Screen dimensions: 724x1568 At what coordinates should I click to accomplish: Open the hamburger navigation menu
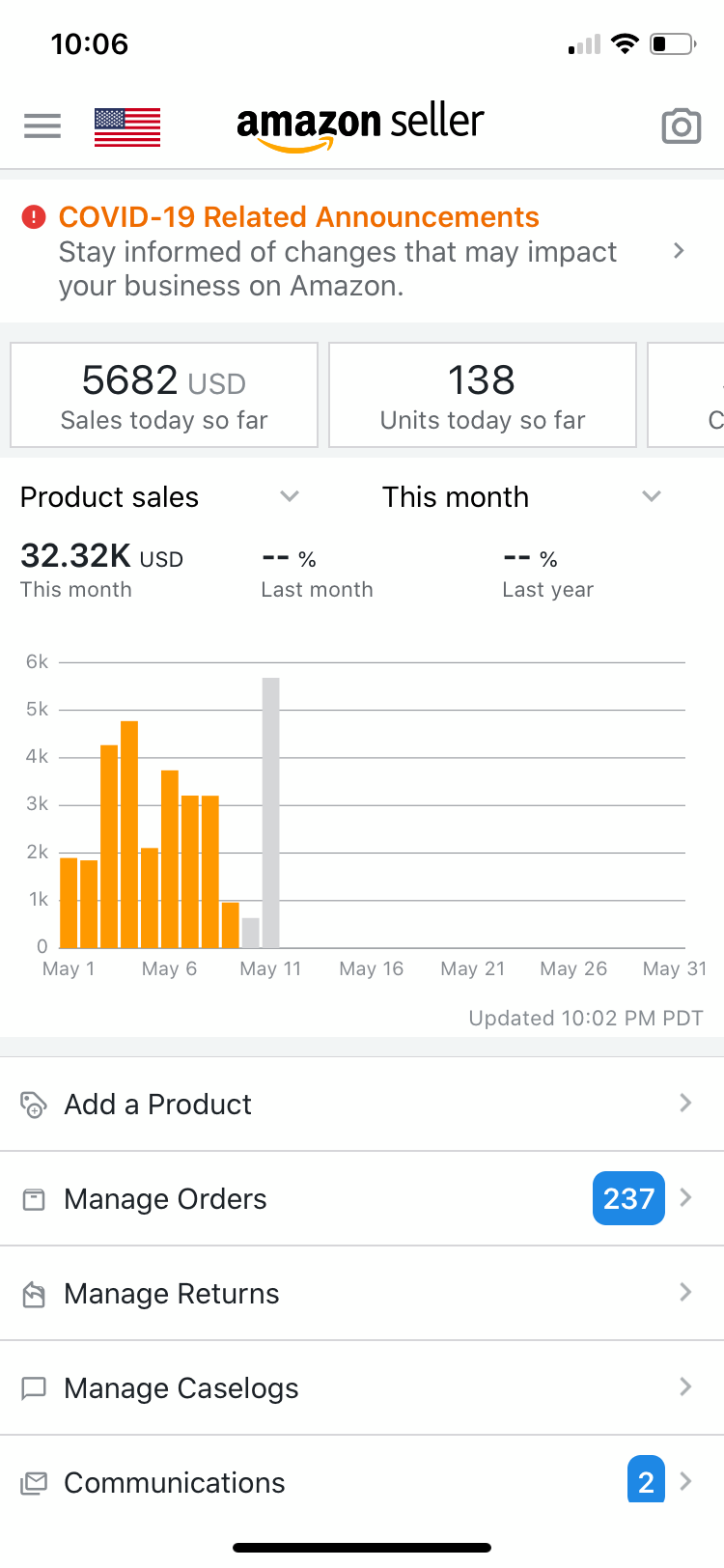[x=42, y=126]
